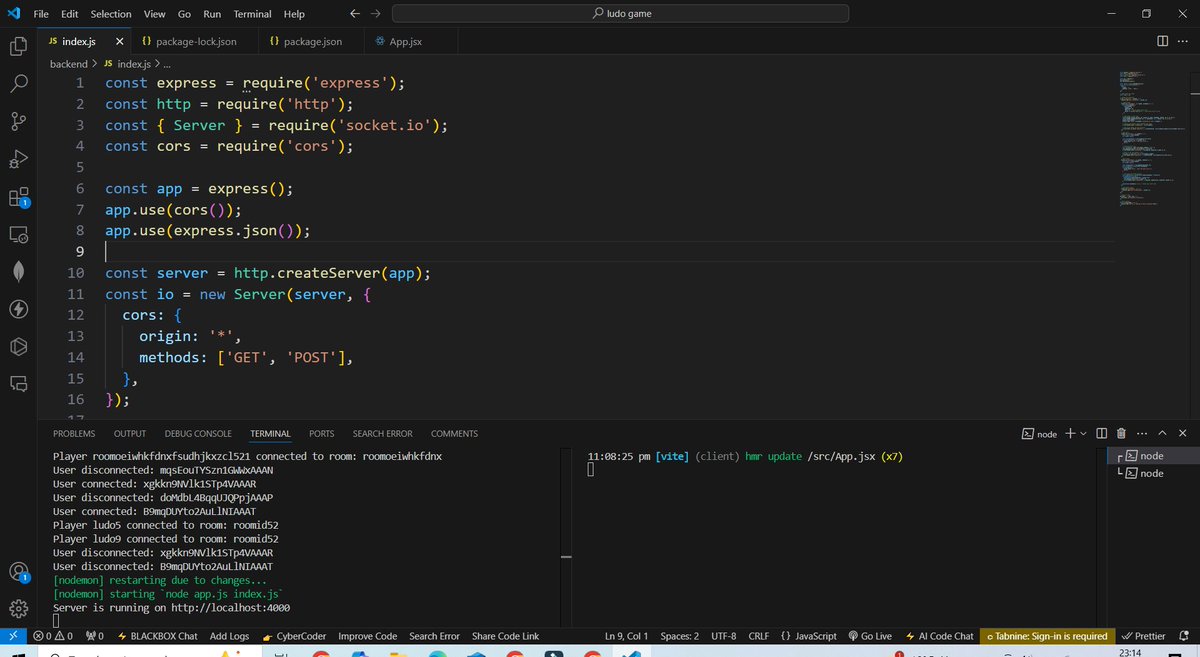Screen dimensions: 1200x657
Task: Click Prettier in status bar
Action: [1143, 636]
